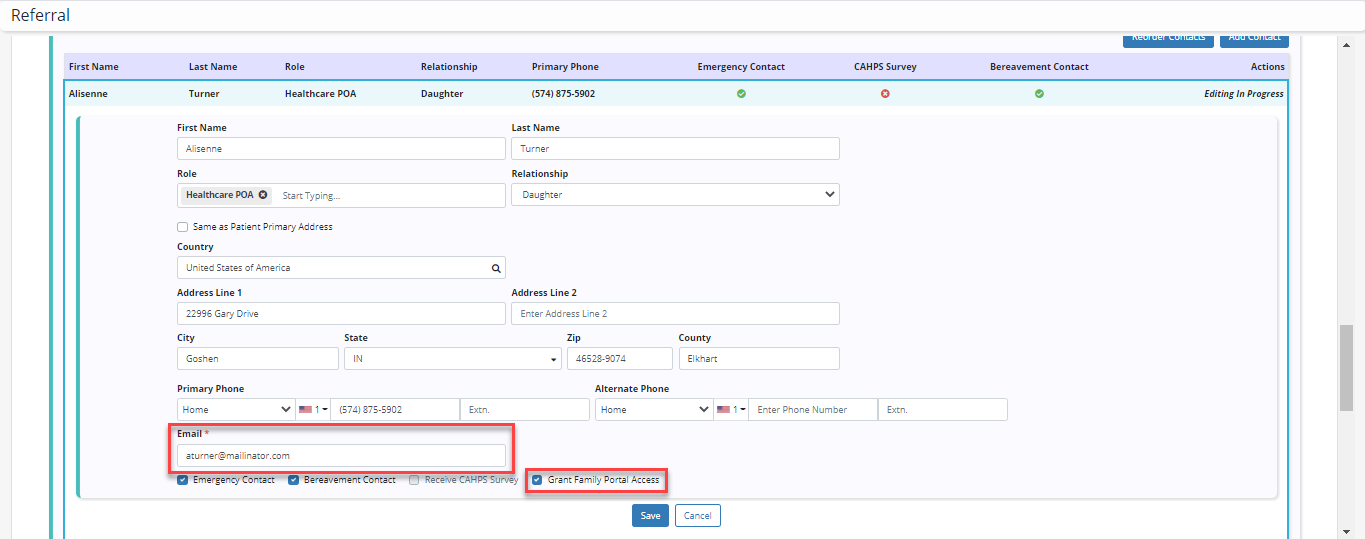This screenshot has width=1365, height=539.
Task: Open the Relationship dropdown
Action: coord(675,195)
